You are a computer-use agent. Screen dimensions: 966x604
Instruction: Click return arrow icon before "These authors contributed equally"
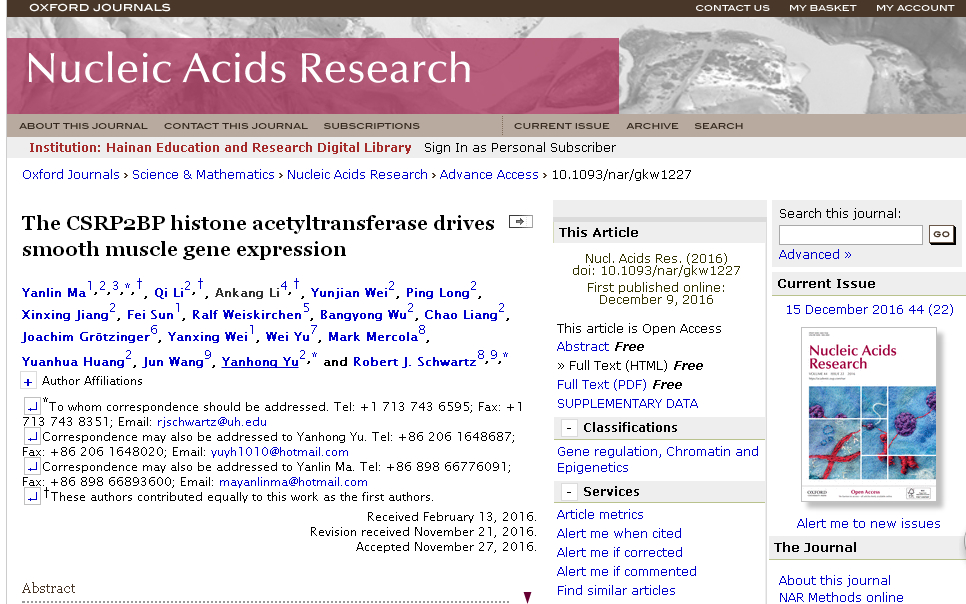(x=32, y=496)
